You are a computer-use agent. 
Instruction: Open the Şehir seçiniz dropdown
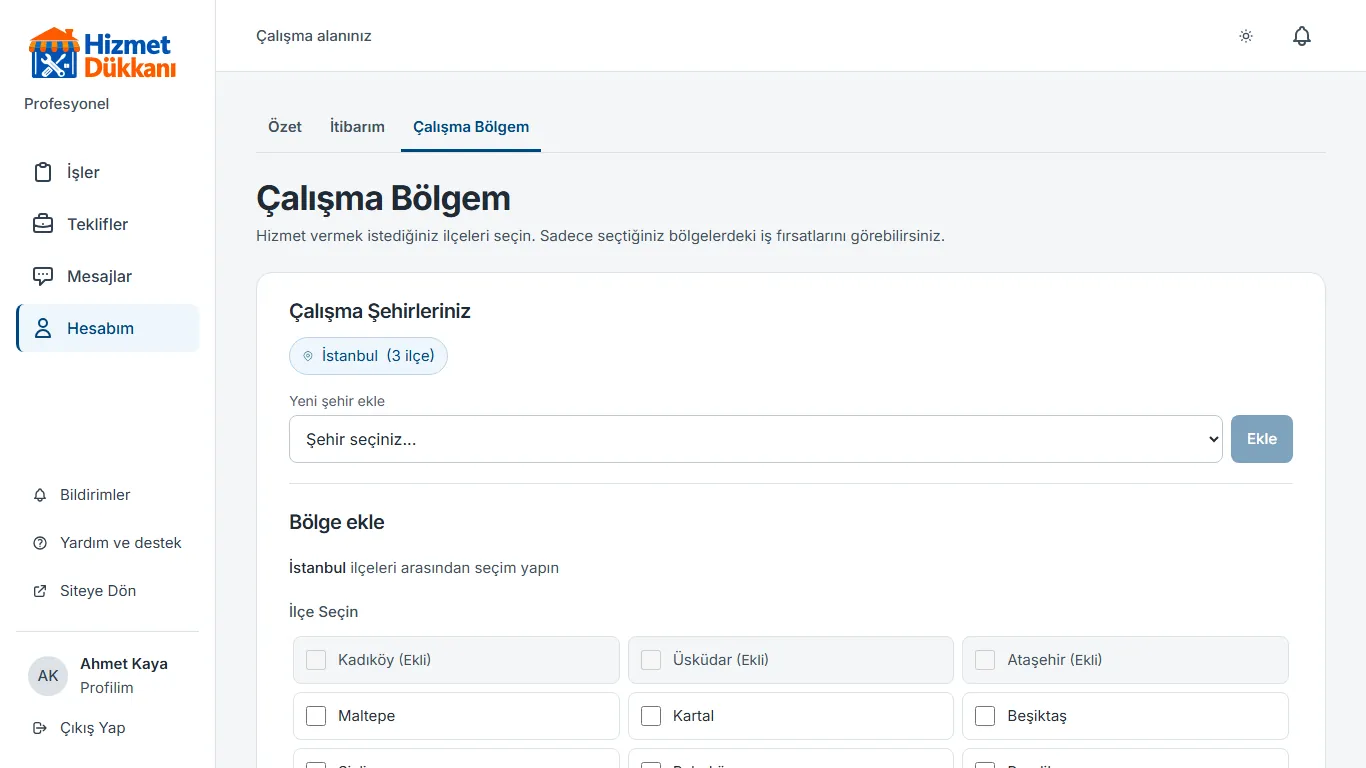(x=756, y=439)
